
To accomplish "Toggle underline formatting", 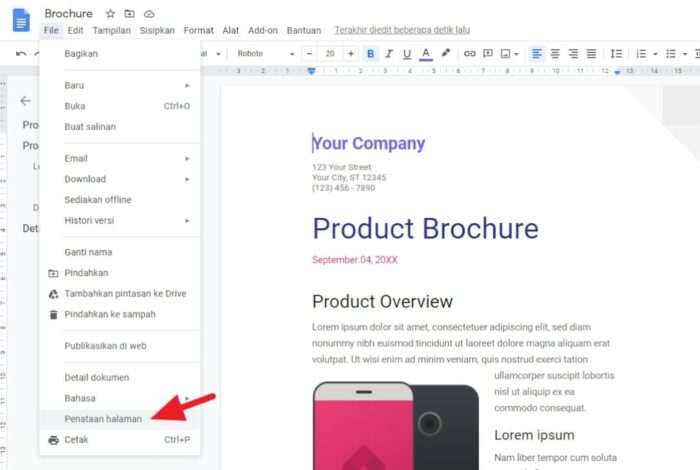I will point(407,54).
